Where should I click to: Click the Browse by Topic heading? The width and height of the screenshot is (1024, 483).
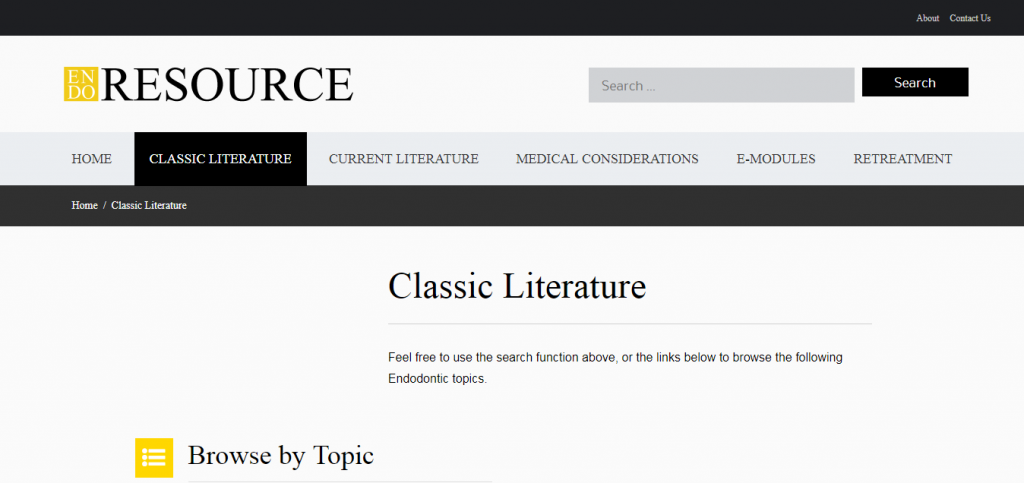point(281,456)
